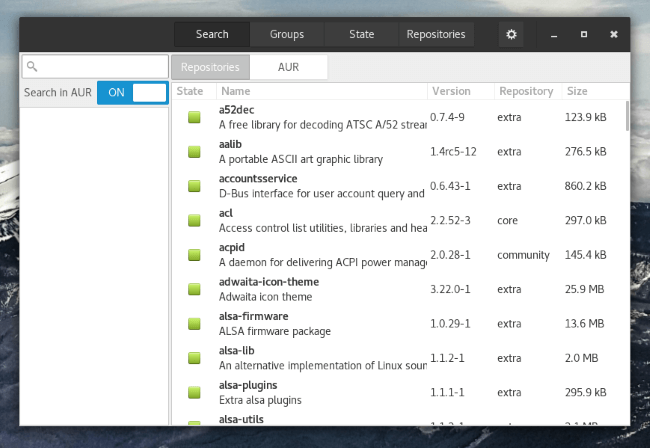
Task: Click the 13.6 MB size cell
Action: coord(585,324)
